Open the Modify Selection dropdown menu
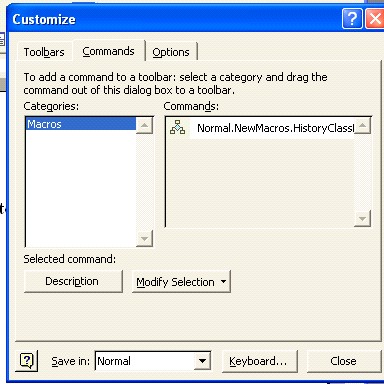Viewport: 384px width, 384px height. point(181,282)
